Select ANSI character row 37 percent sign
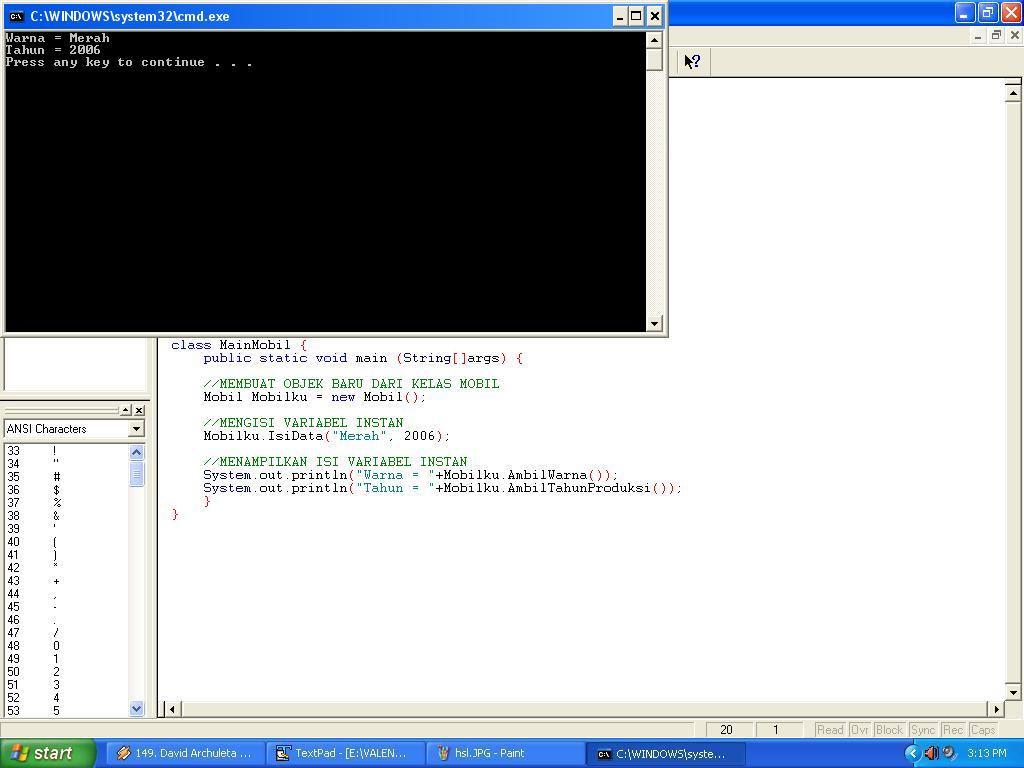This screenshot has width=1024, height=768. pos(65,503)
